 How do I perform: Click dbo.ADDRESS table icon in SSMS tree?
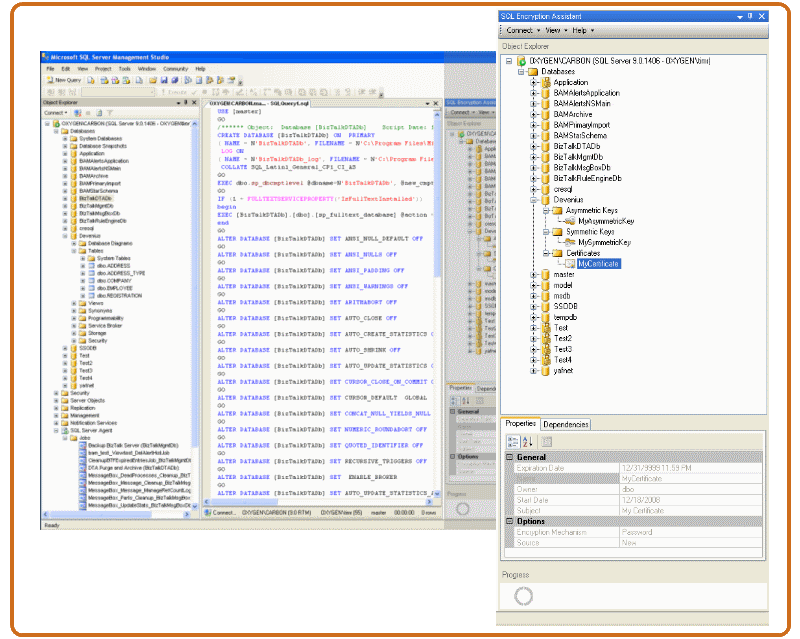click(x=92, y=266)
